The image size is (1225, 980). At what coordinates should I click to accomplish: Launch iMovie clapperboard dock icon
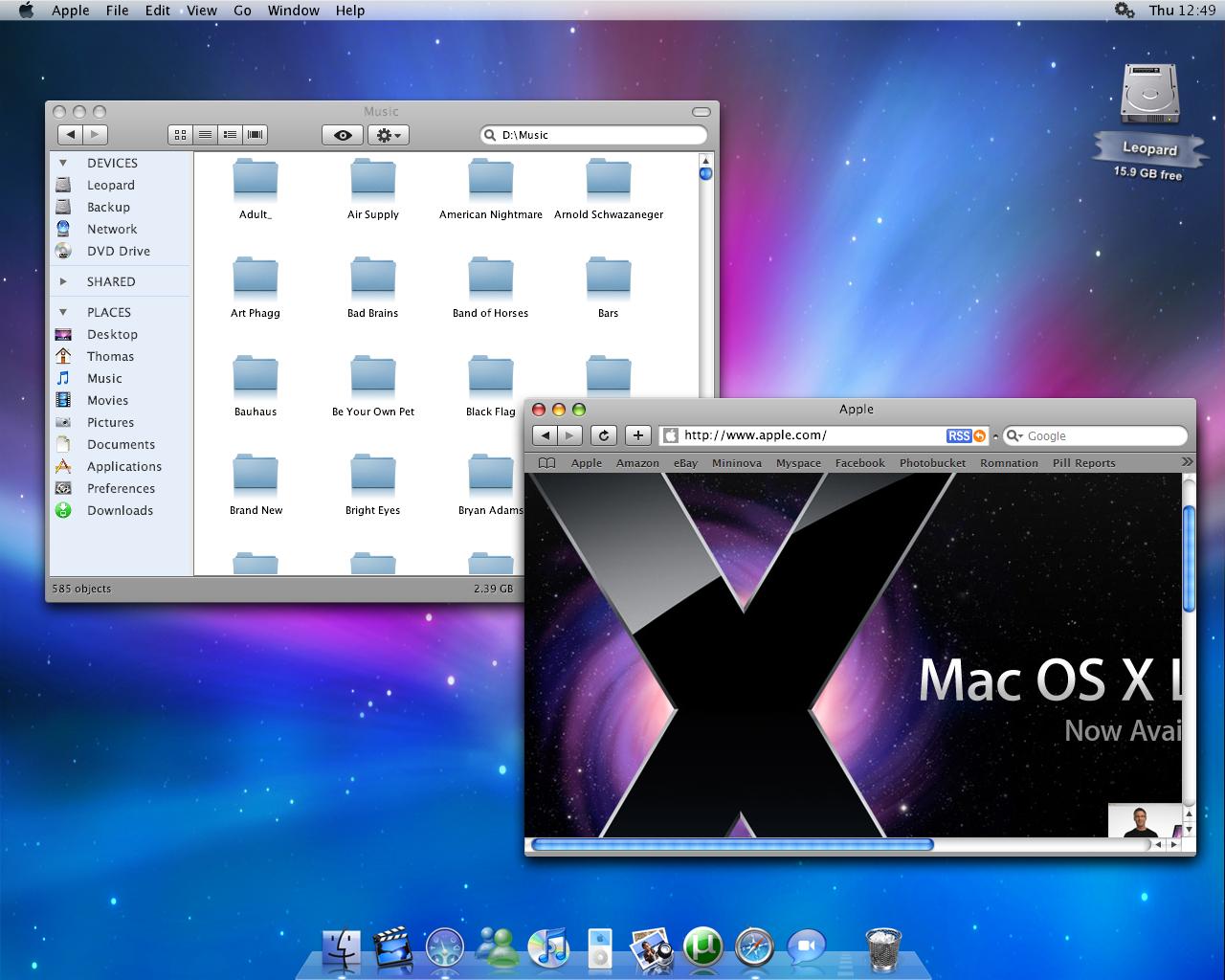click(x=392, y=948)
